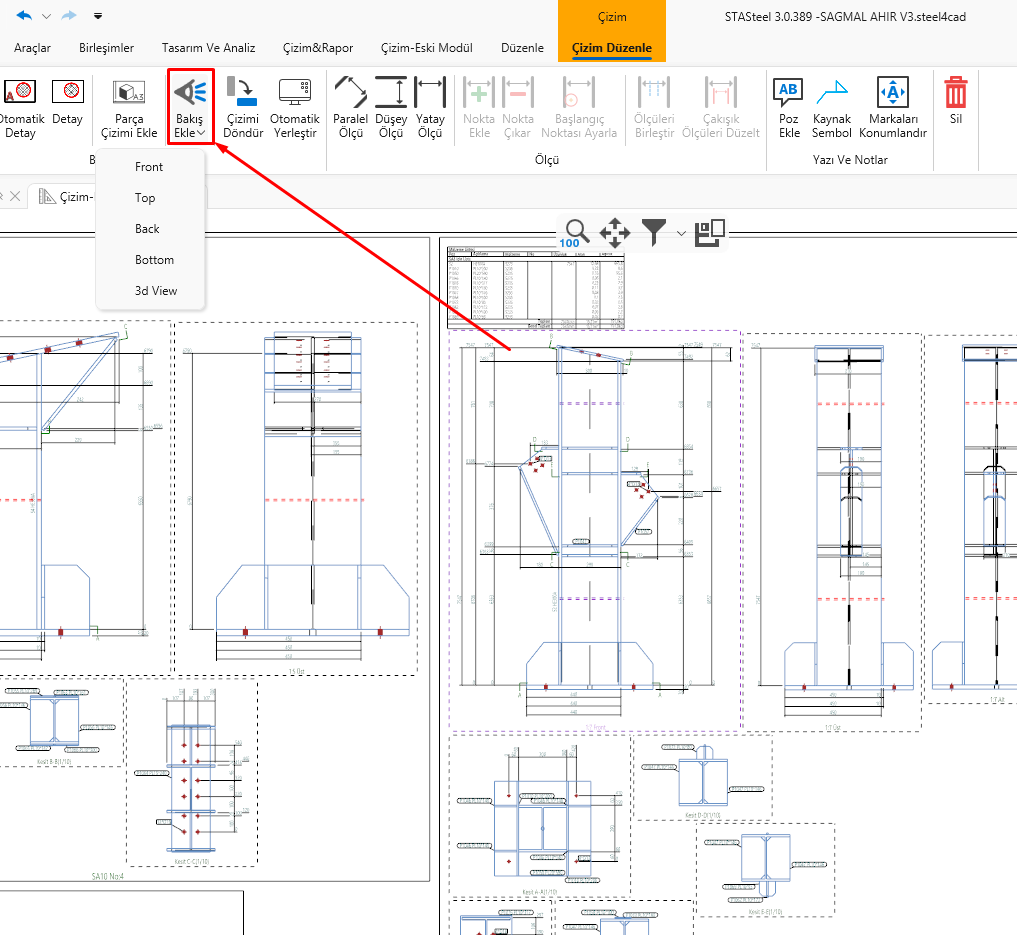Click the Otomatik Detay icon
This screenshot has width=1017, height=935.
tap(19, 95)
